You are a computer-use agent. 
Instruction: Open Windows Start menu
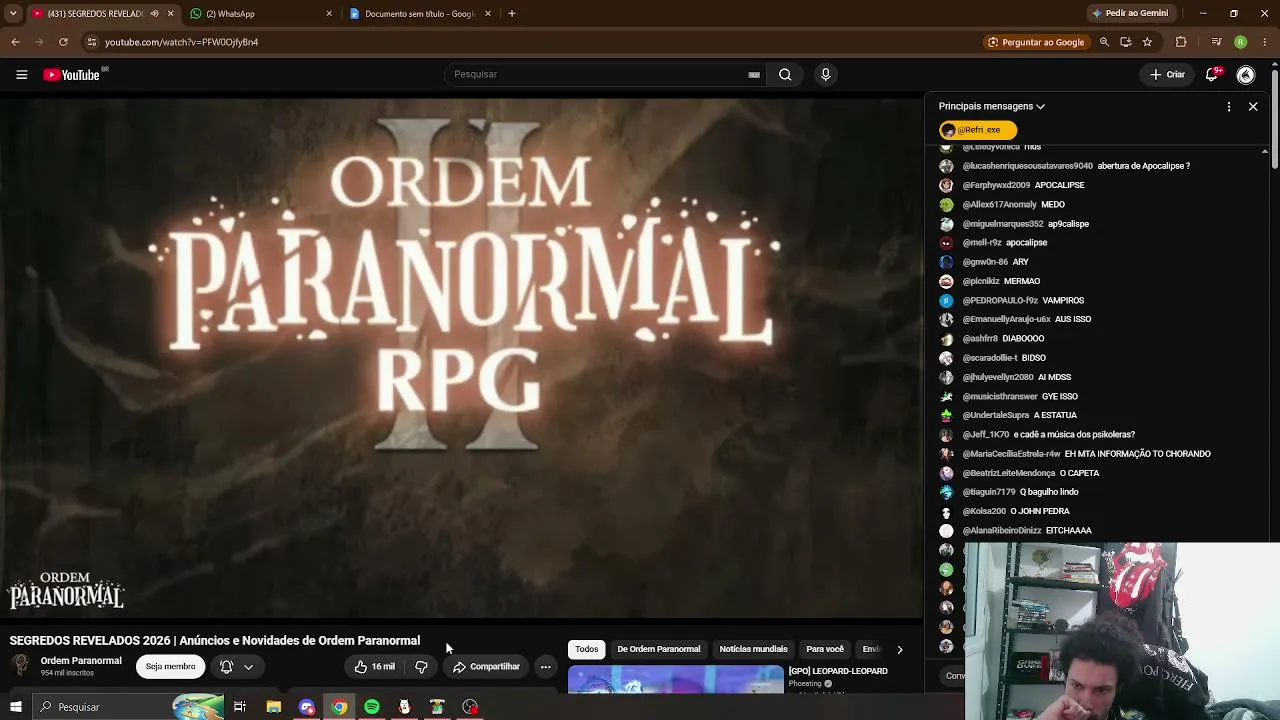click(15, 707)
